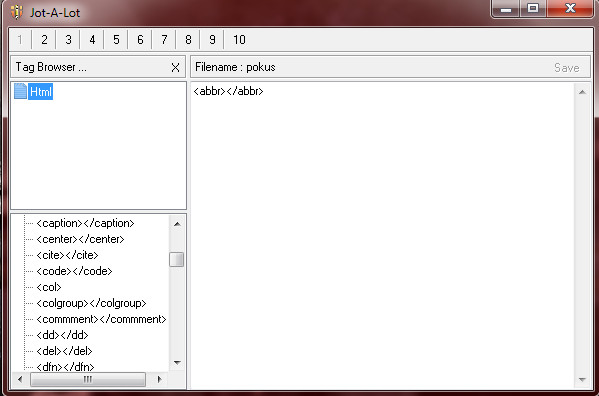Select the Html tree node
This screenshot has height=396, width=599.
tap(40, 92)
